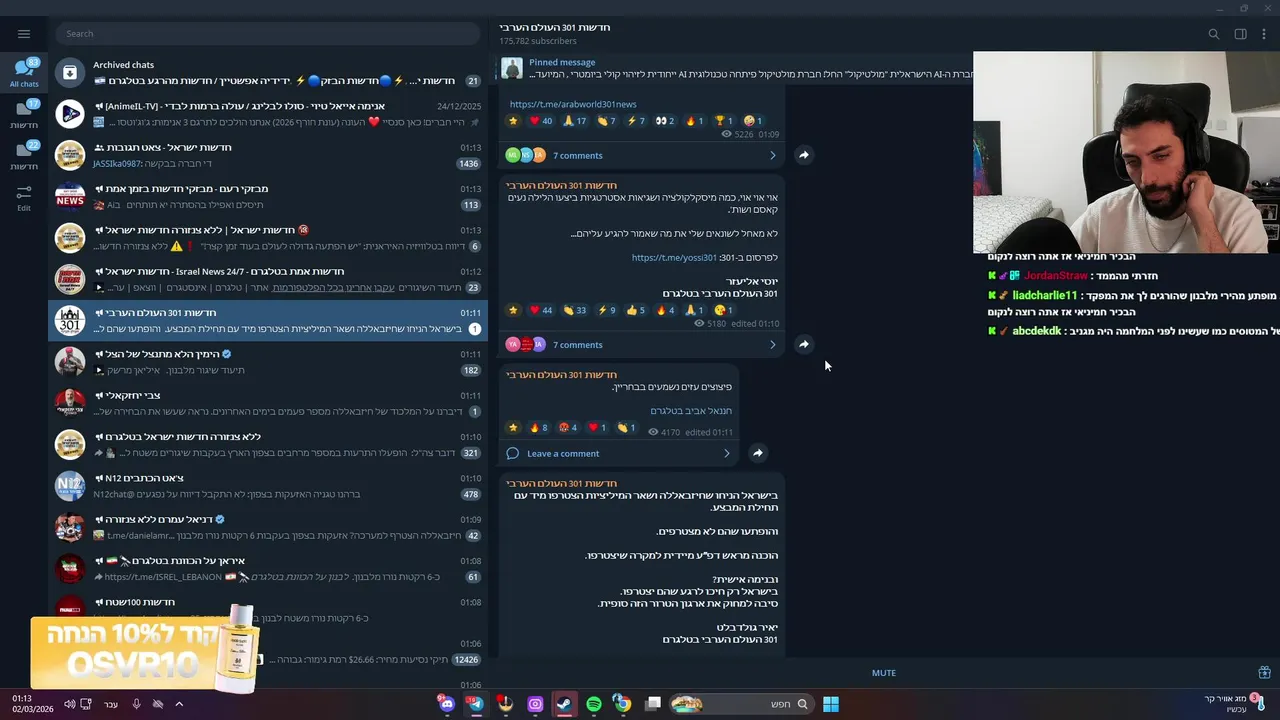Viewport: 1280px width, 720px height.
Task: Open the chat with unread badge 113
Action: point(268,196)
